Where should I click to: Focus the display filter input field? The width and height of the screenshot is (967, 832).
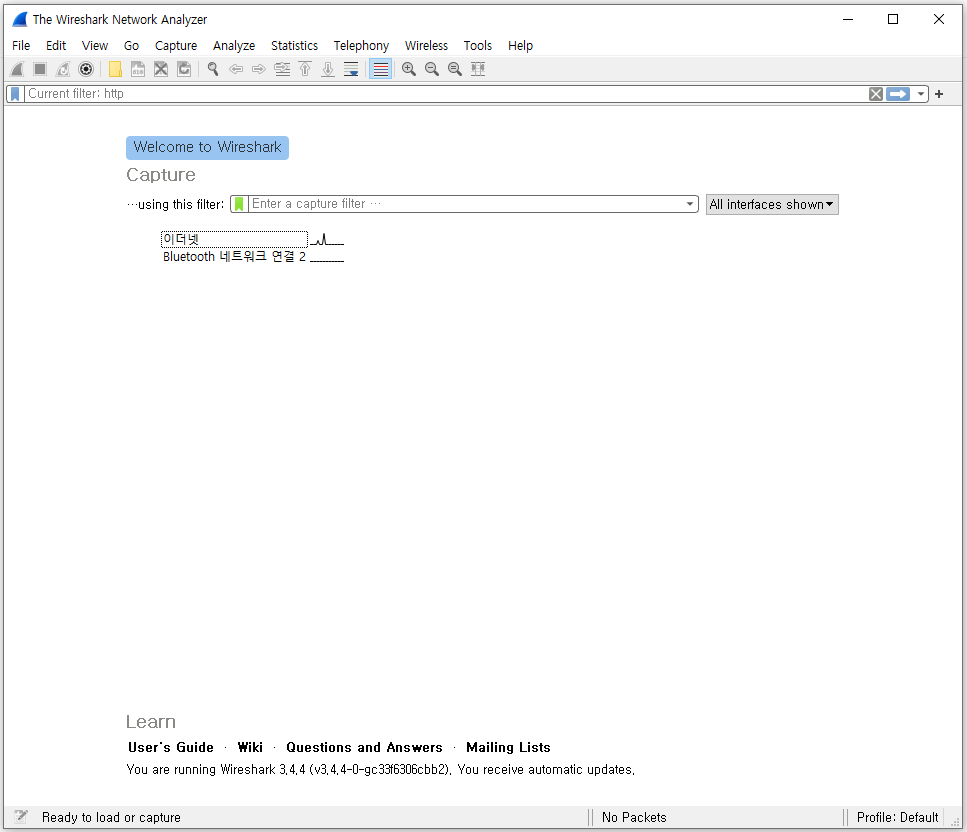pos(445,94)
